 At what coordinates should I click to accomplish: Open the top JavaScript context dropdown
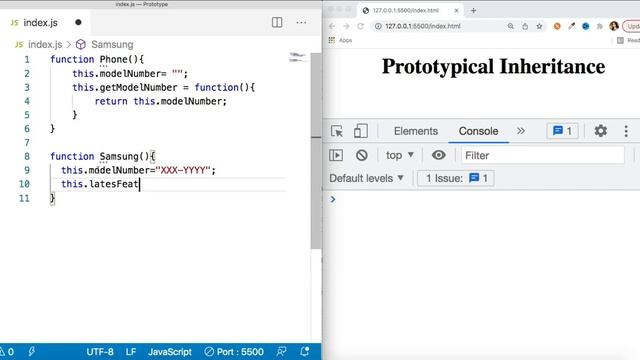[x=400, y=155]
